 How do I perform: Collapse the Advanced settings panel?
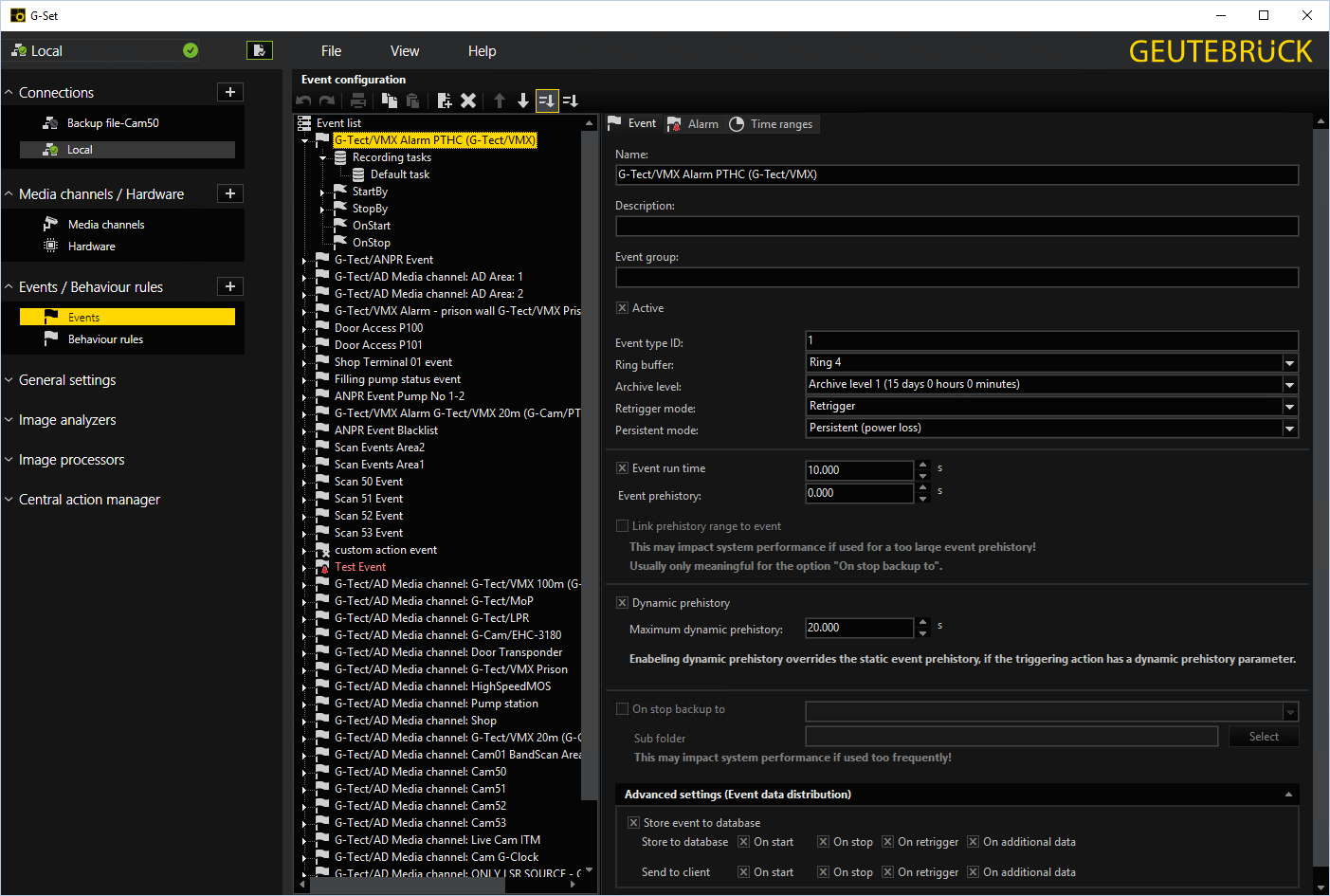(x=1288, y=795)
